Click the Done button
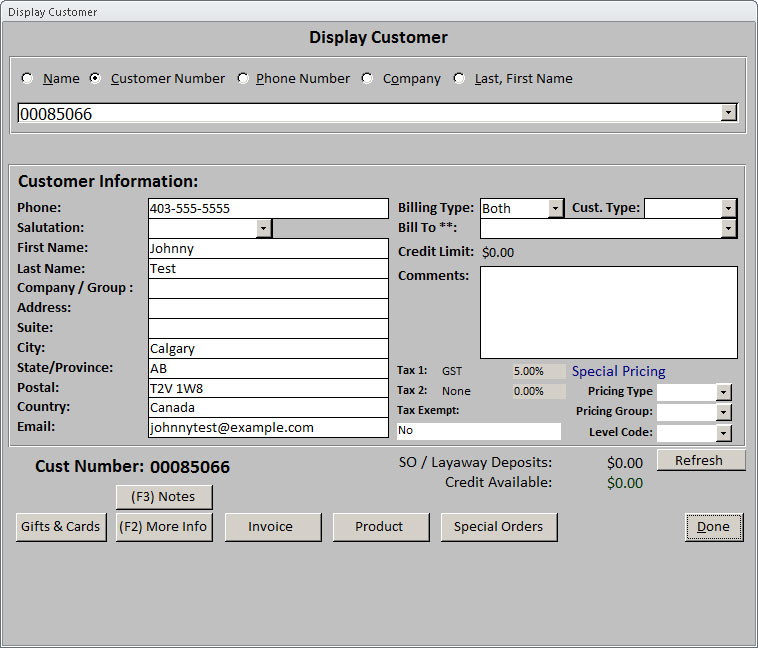This screenshot has height=648, width=758. pyautogui.click(x=714, y=527)
